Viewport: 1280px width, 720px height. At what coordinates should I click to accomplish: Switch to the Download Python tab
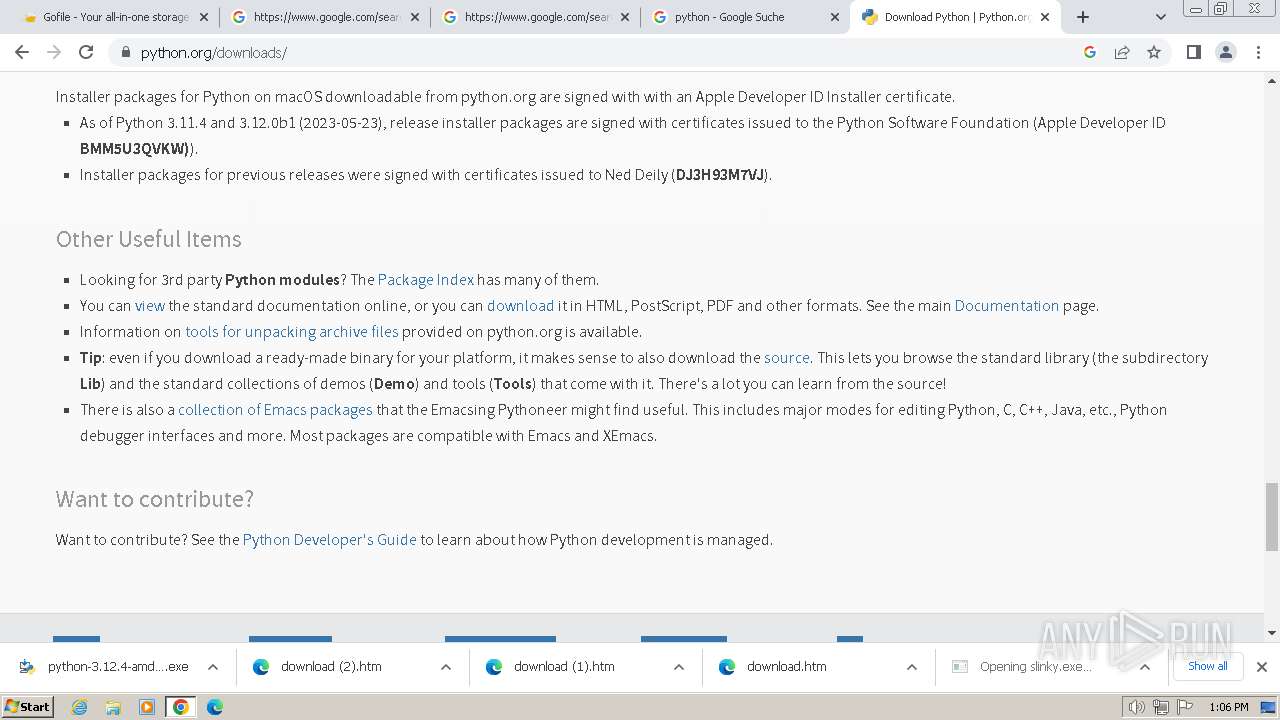(955, 17)
